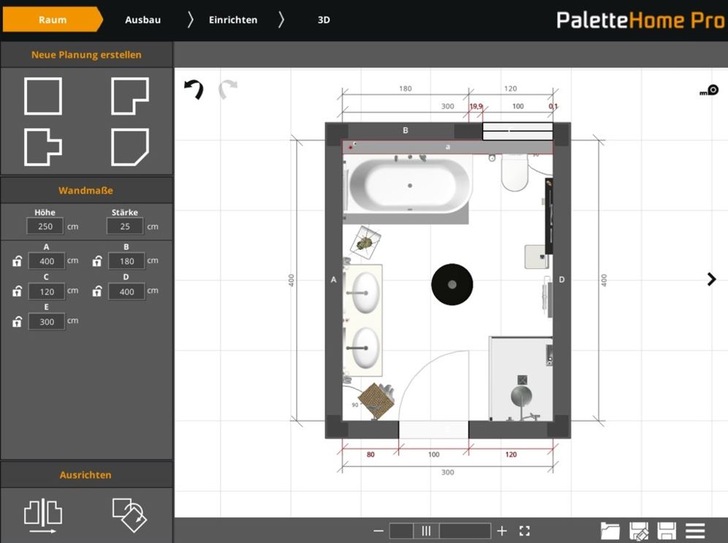Screen dimensions: 728x543
Task: Open the tape measure tool
Action: pos(709,91)
